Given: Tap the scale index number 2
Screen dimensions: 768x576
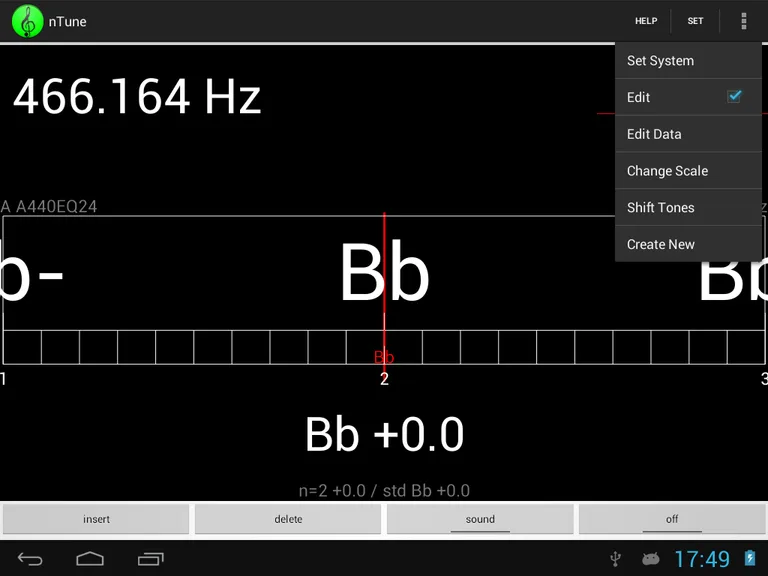Looking at the screenshot, I should click(384, 379).
